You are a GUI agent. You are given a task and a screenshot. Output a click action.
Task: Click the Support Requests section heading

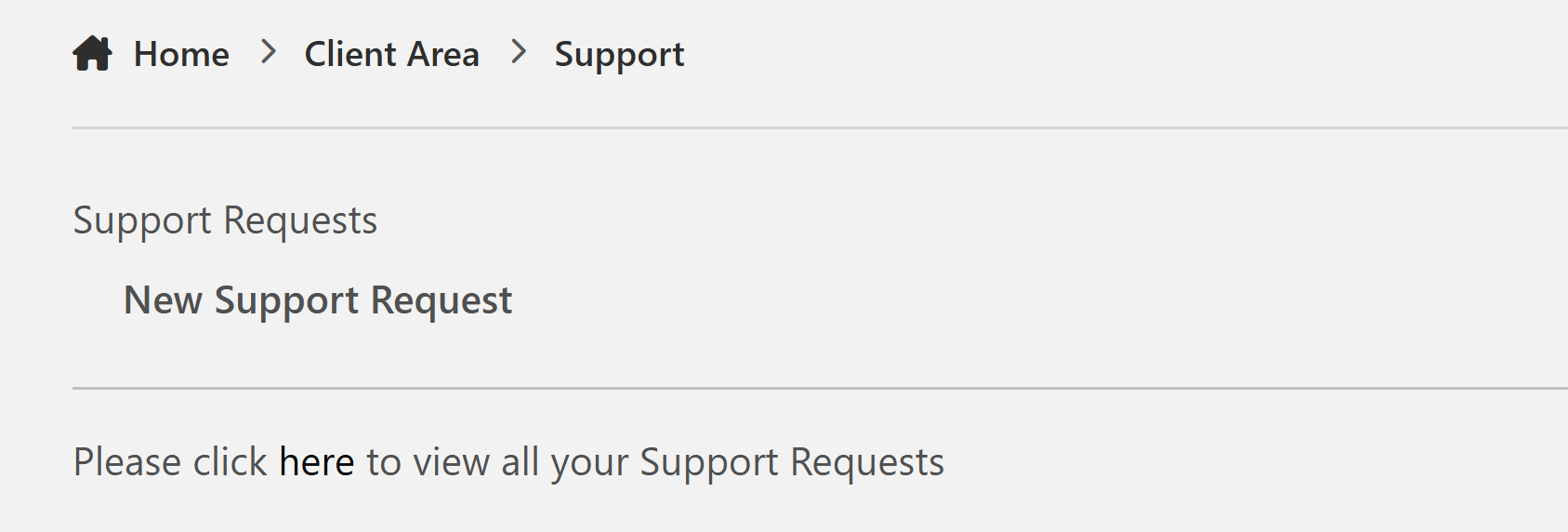coord(225,221)
